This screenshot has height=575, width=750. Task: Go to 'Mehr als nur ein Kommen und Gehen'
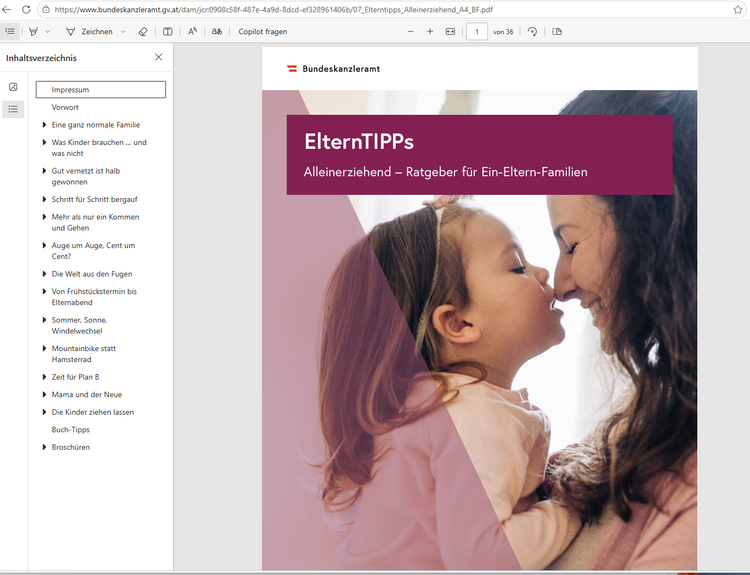(x=95, y=222)
